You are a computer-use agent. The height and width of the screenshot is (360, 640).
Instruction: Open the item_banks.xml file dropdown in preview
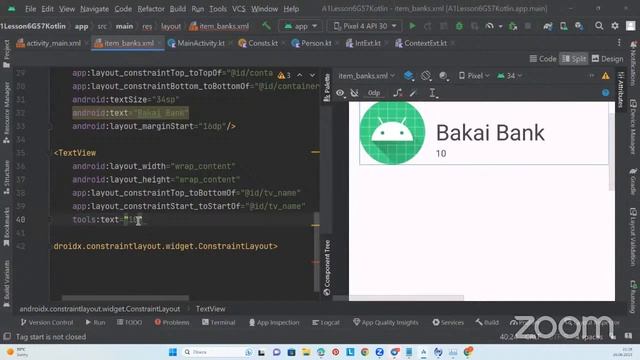pos(366,76)
